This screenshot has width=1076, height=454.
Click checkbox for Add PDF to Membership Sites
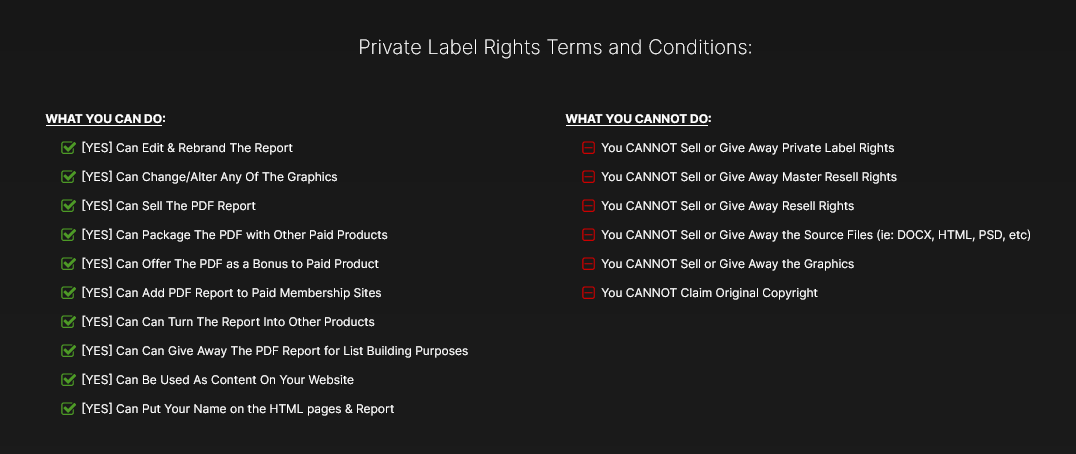(x=68, y=293)
